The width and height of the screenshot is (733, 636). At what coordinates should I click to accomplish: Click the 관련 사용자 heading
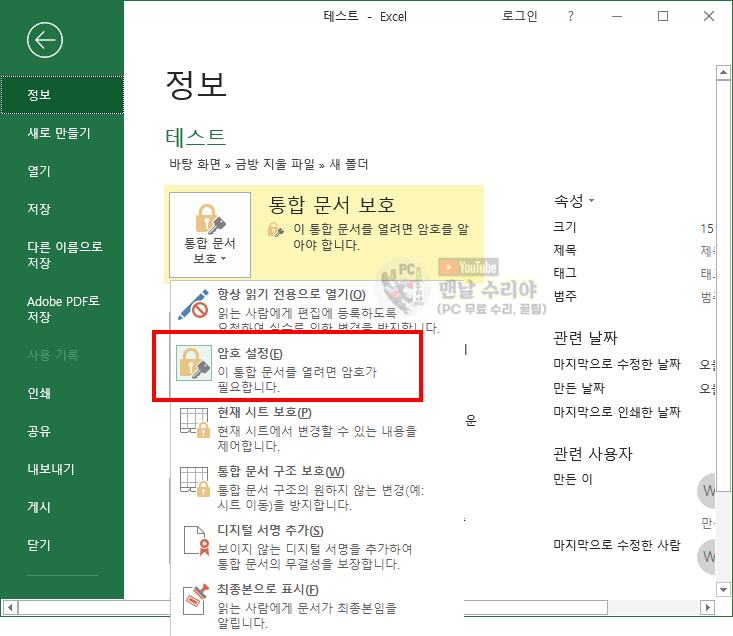592,454
